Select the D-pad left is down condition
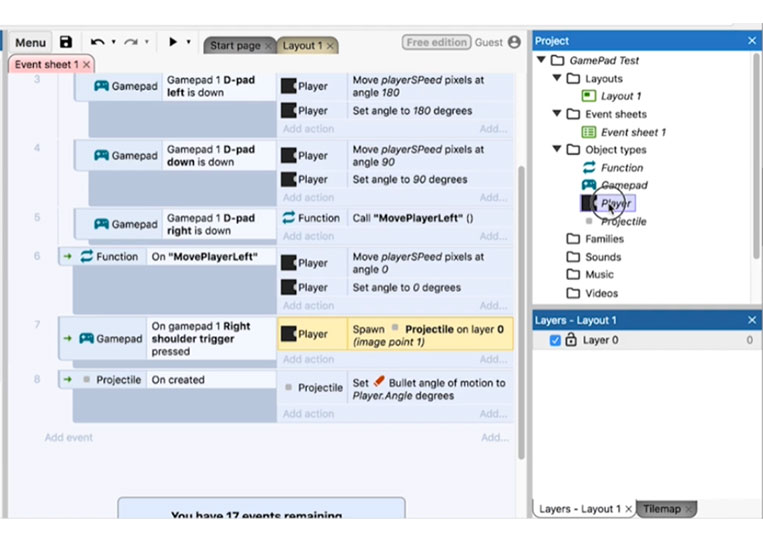This screenshot has width=763, height=541. 219,86
